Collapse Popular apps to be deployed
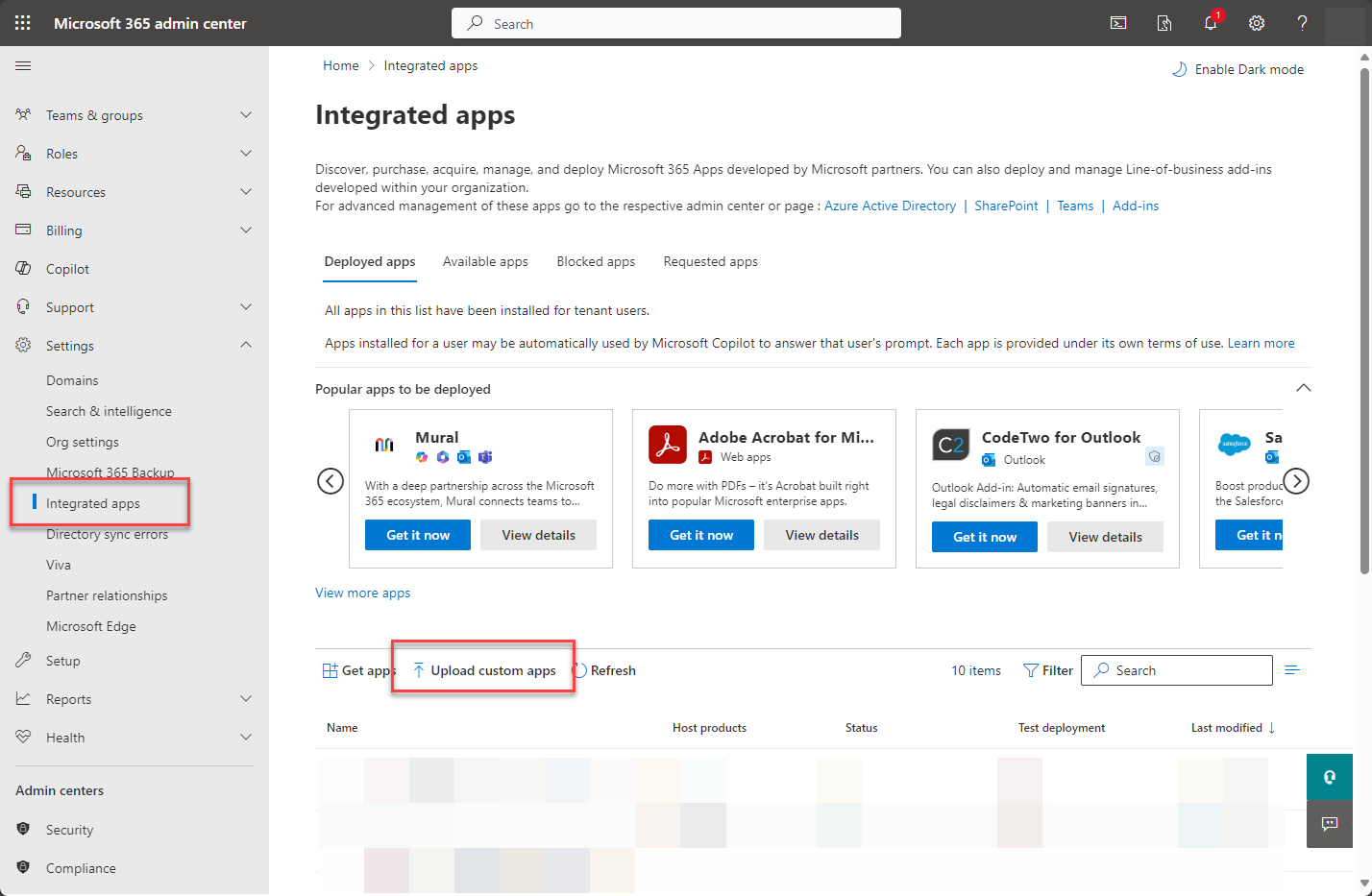Screen dimensions: 1372x896 coord(1304,388)
